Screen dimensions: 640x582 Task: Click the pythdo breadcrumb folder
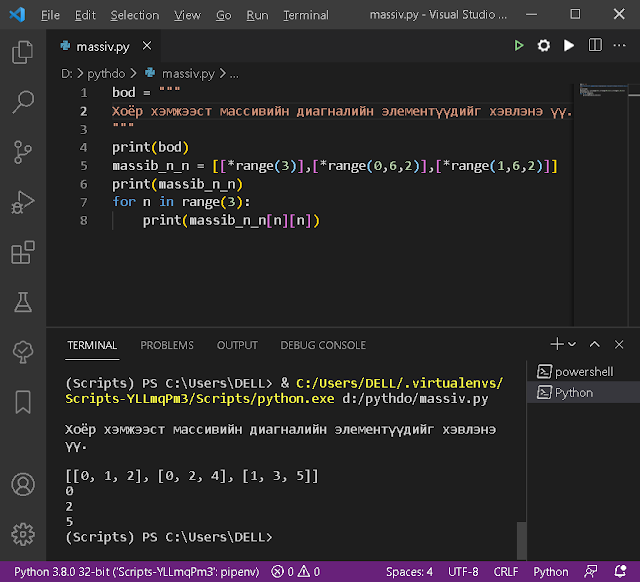click(x=106, y=74)
